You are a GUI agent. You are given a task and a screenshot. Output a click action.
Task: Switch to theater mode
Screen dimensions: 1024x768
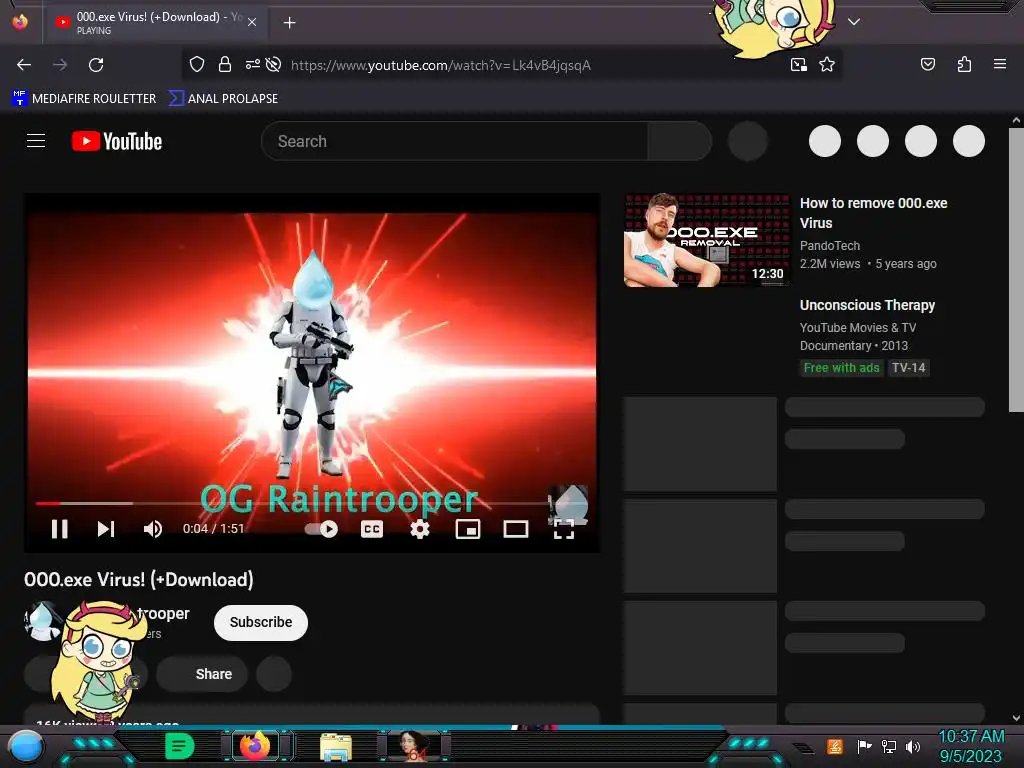tap(515, 529)
